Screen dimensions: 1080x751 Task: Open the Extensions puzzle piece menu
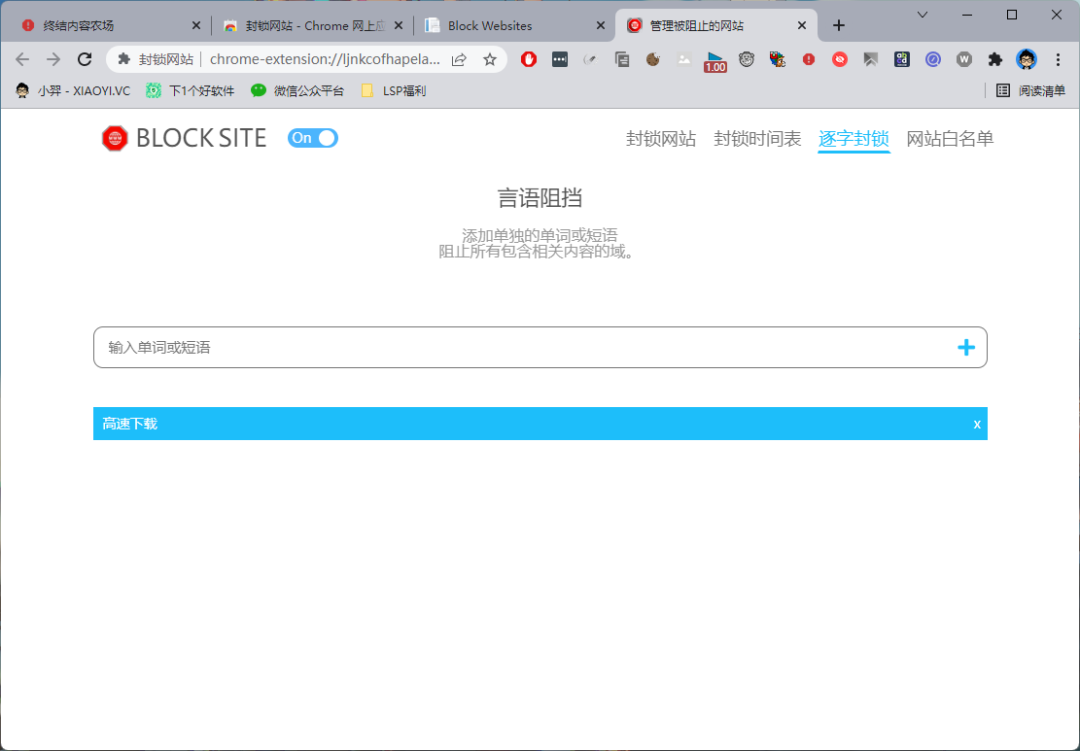[995, 60]
